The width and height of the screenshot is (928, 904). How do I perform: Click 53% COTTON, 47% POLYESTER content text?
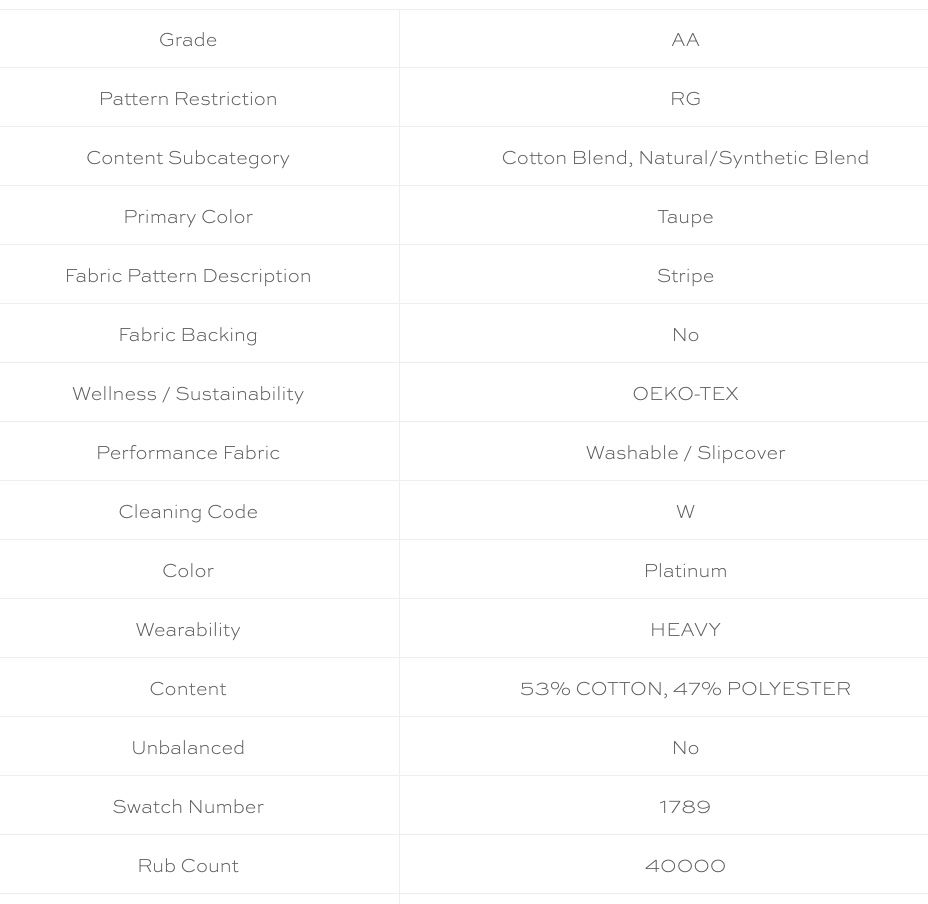click(685, 689)
